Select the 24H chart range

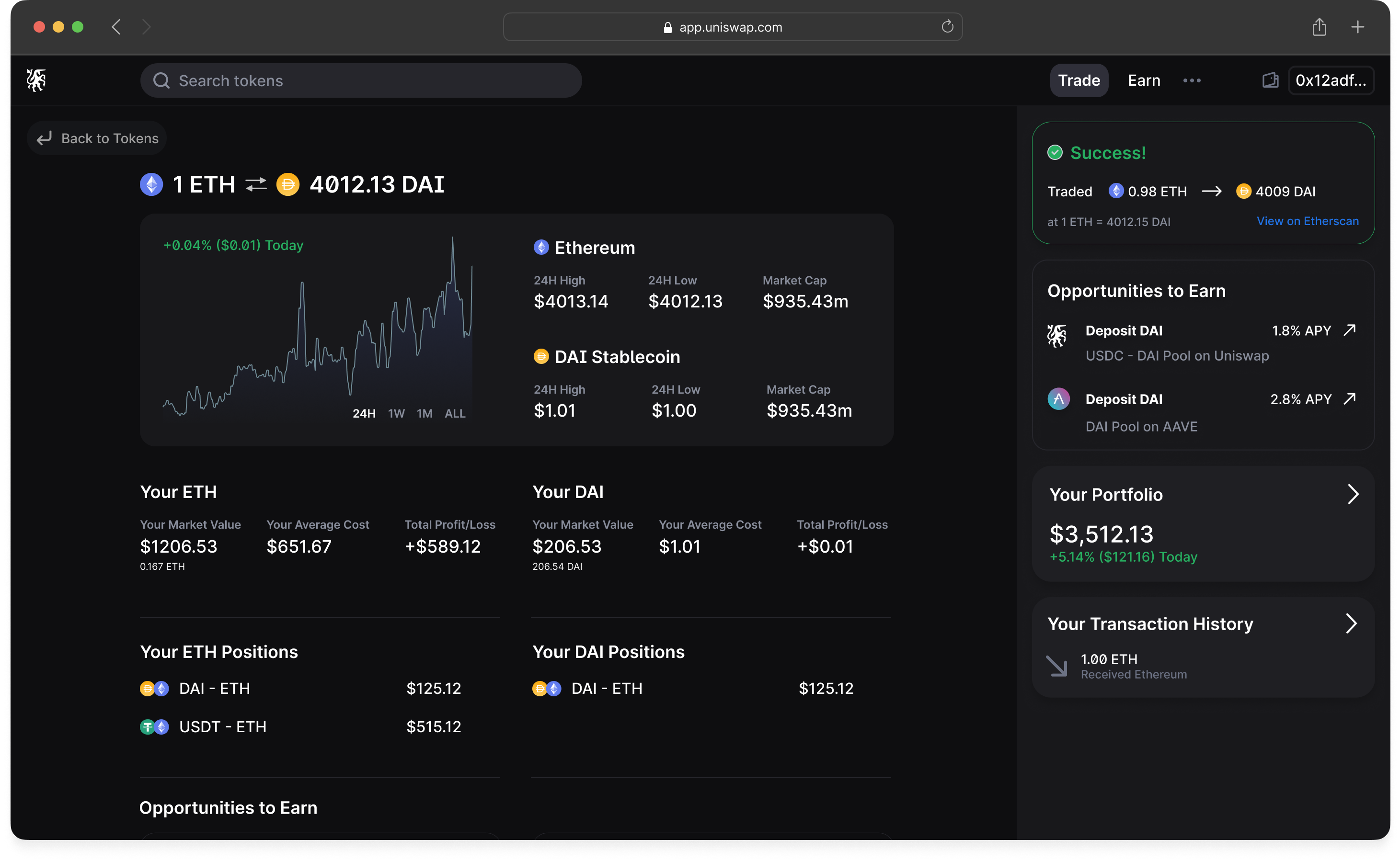click(364, 414)
